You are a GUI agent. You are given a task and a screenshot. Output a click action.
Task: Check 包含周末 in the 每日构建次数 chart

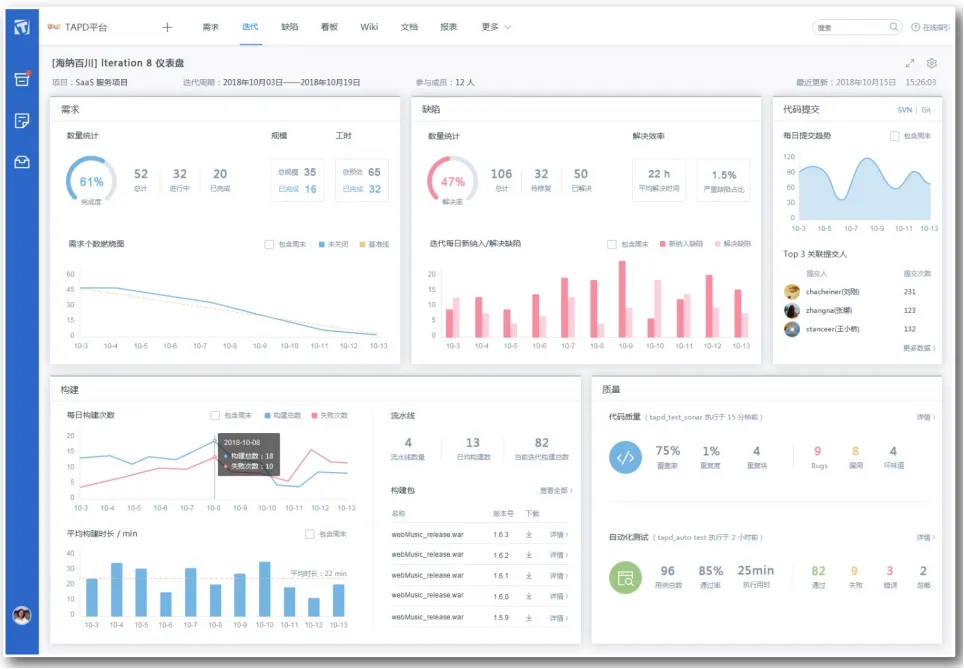[215, 416]
